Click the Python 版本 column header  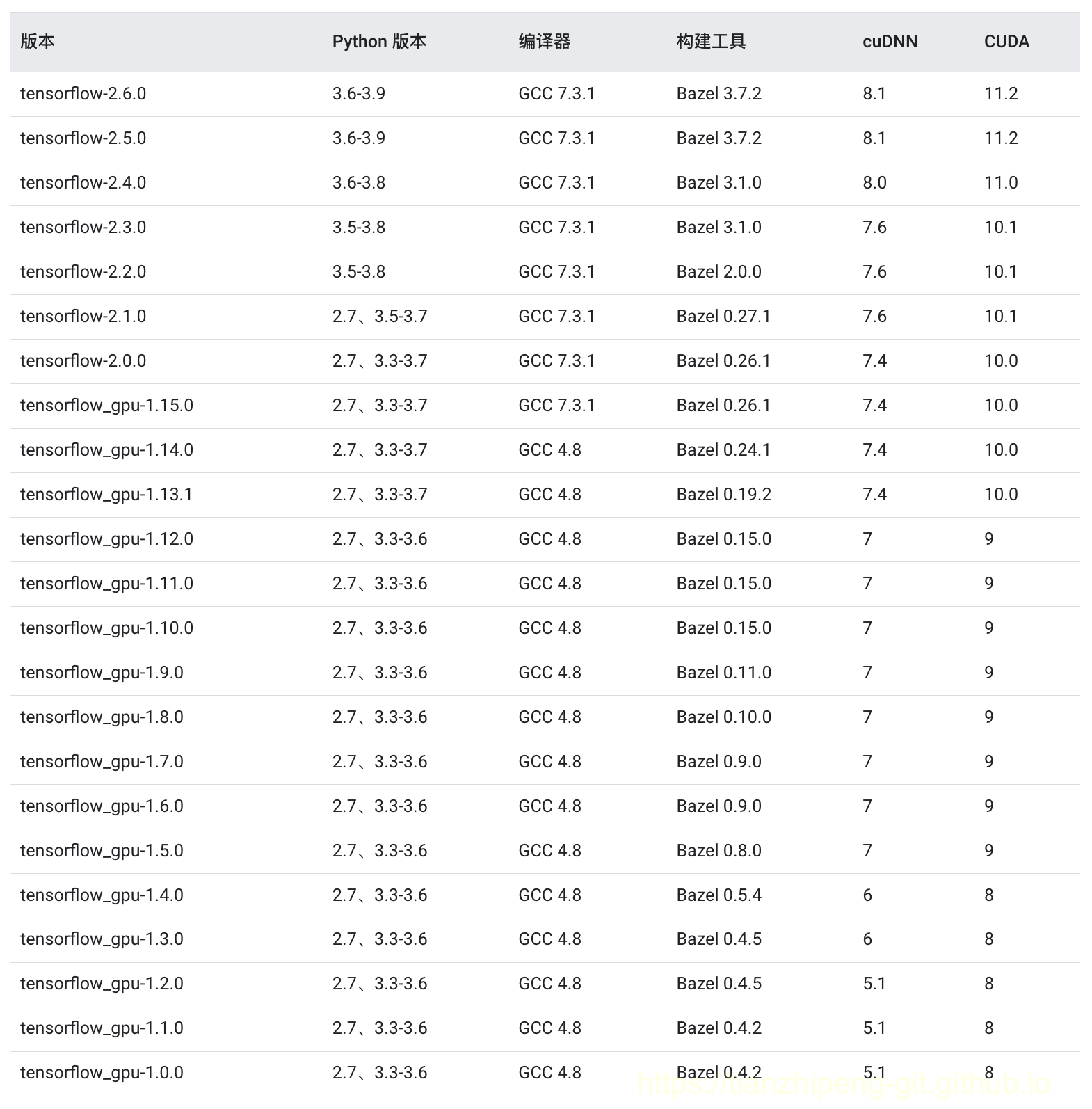point(379,42)
